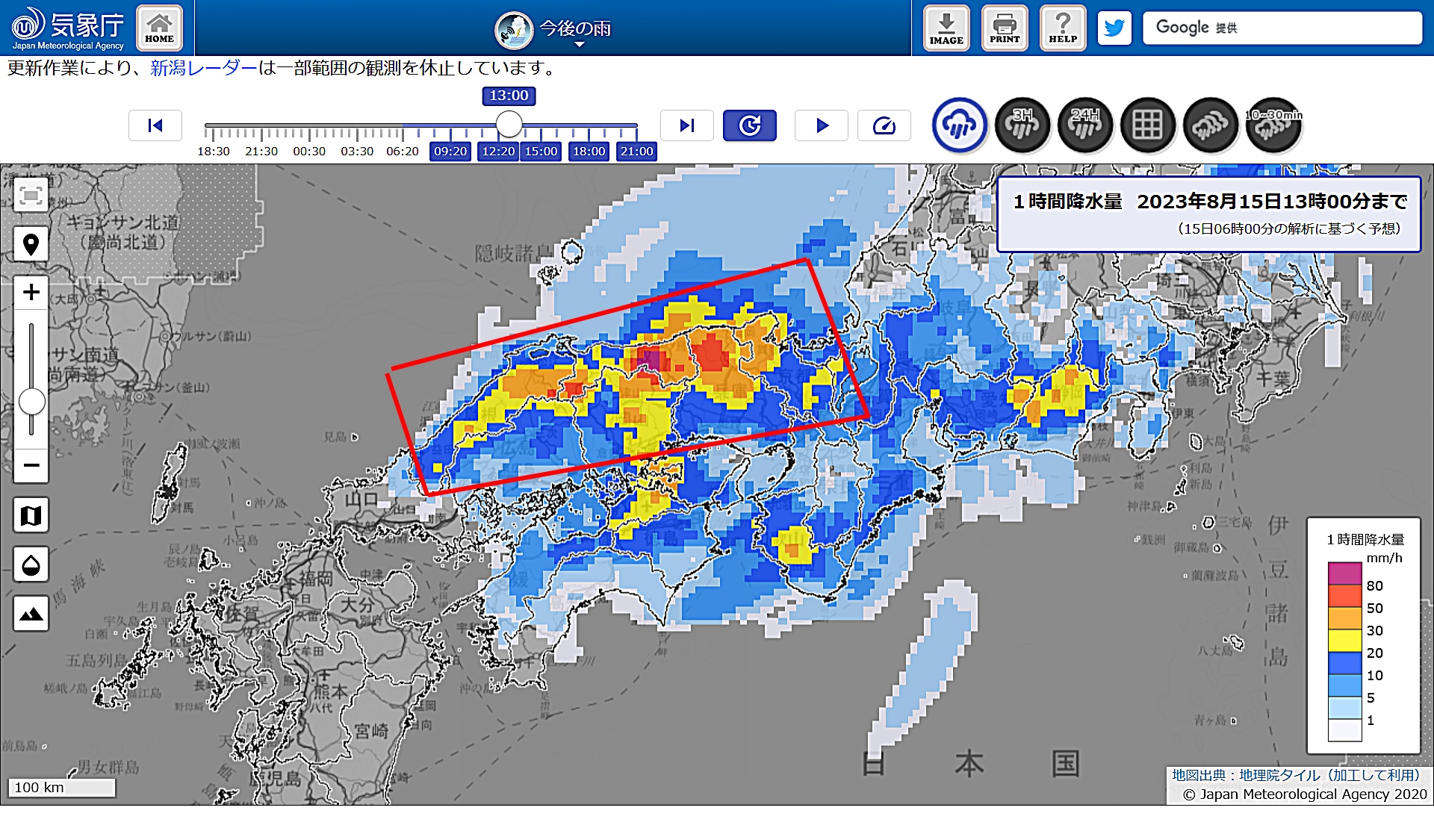Share via the Twitter icon
This screenshot has height=840, width=1434.
[1114, 28]
